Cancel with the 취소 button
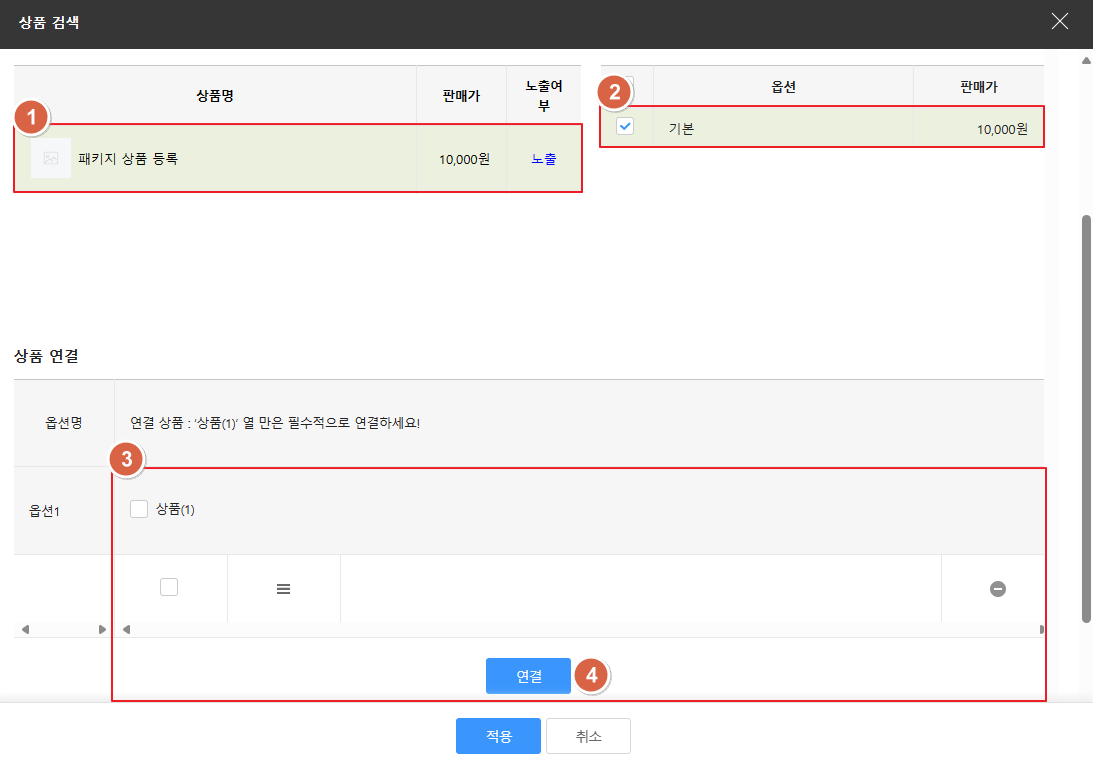This screenshot has width=1093, height=764. (588, 736)
